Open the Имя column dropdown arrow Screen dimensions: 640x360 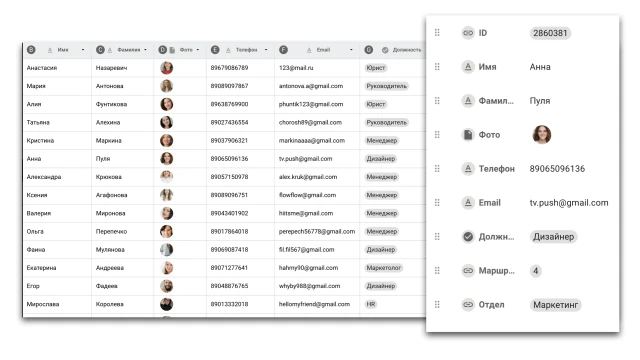[83, 50]
